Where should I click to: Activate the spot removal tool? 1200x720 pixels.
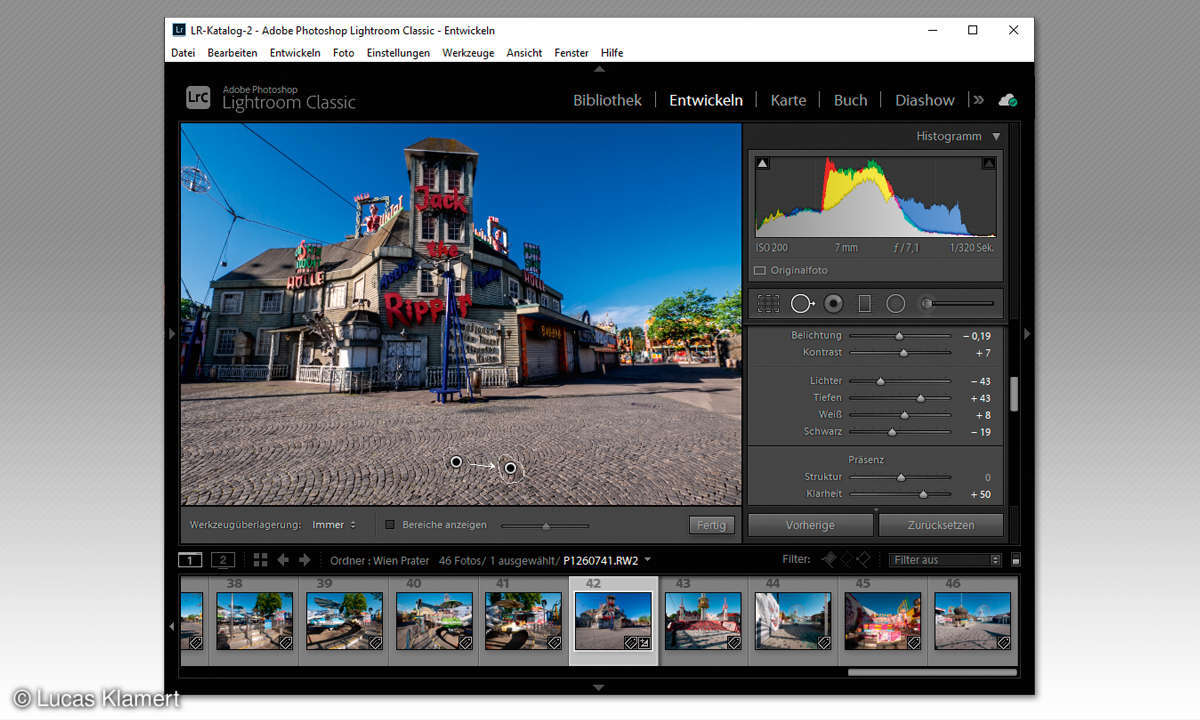click(x=802, y=303)
